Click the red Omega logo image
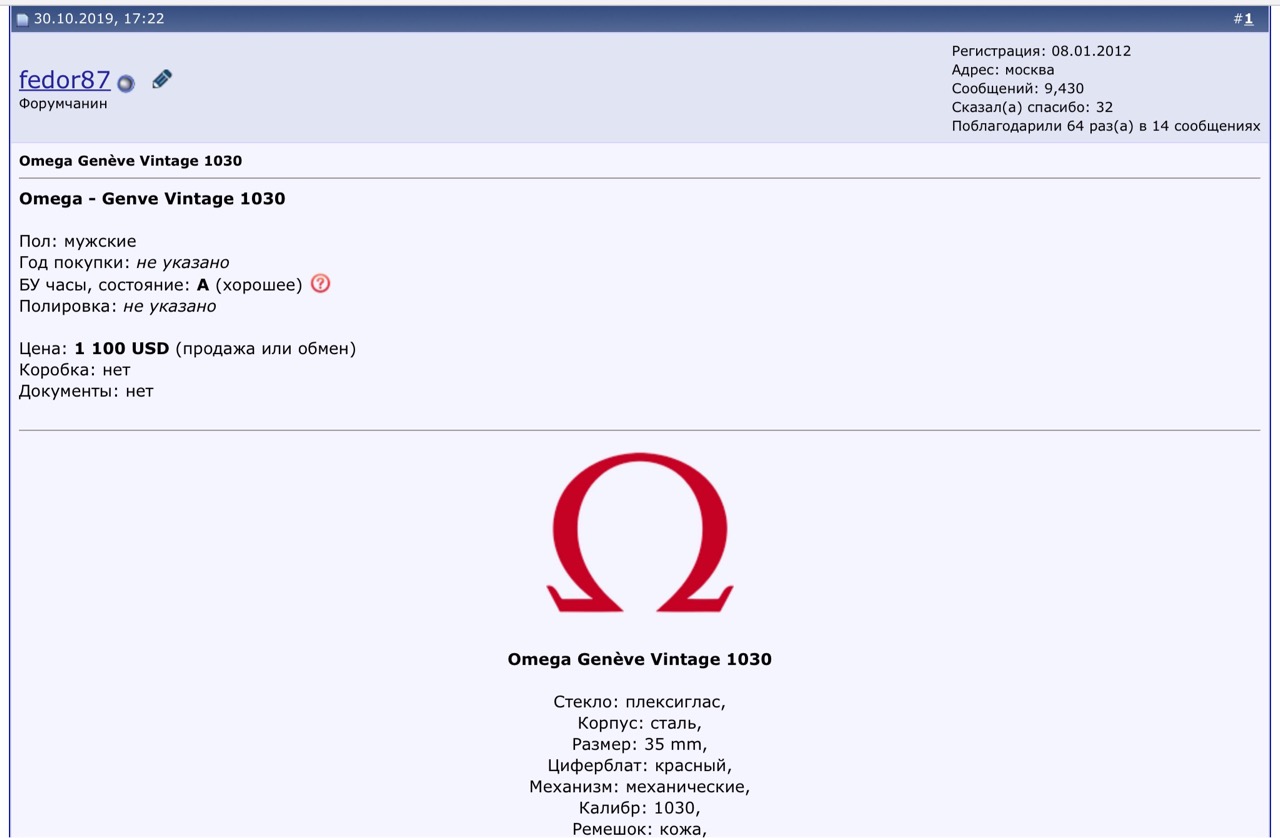The height and width of the screenshot is (838, 1280). 640,532
